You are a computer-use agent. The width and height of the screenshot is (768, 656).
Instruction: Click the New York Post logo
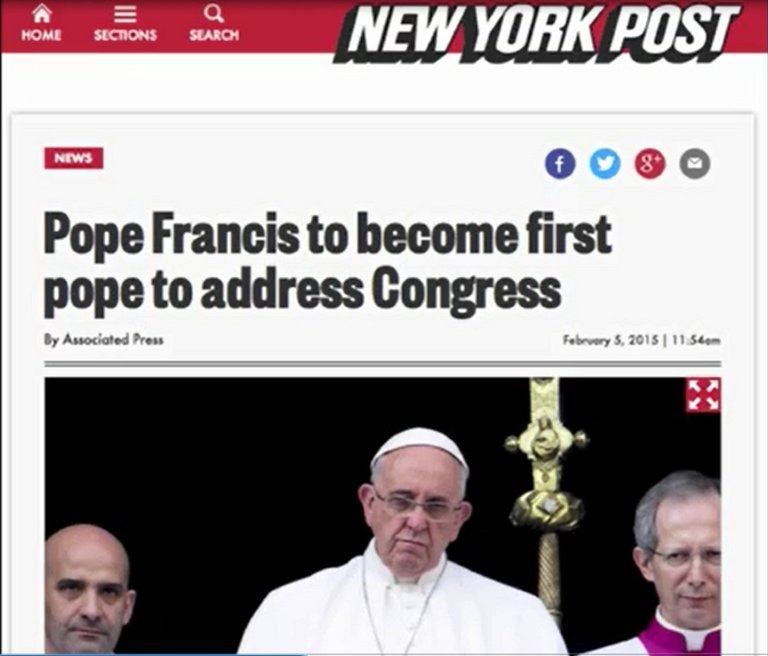tap(536, 32)
